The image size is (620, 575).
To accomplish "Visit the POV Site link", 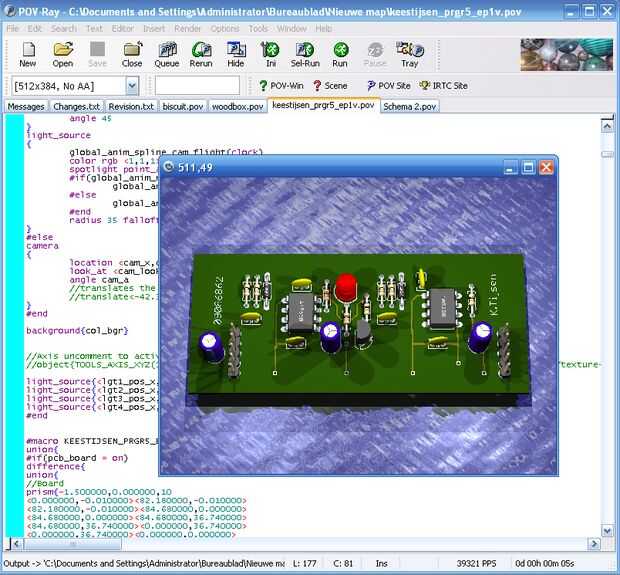I will pyautogui.click(x=389, y=85).
